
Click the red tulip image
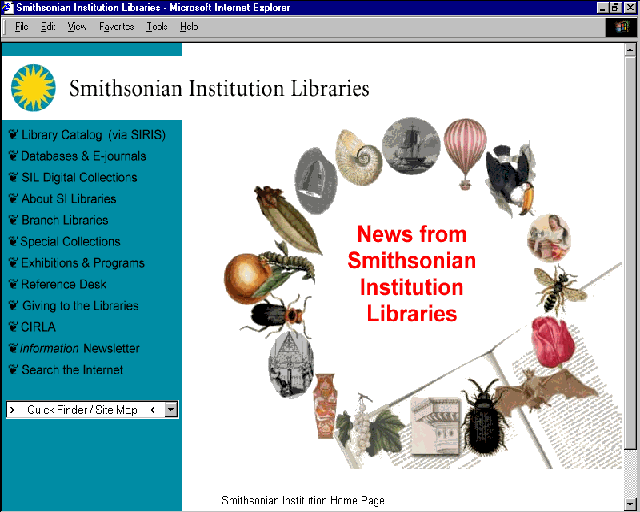(x=552, y=340)
